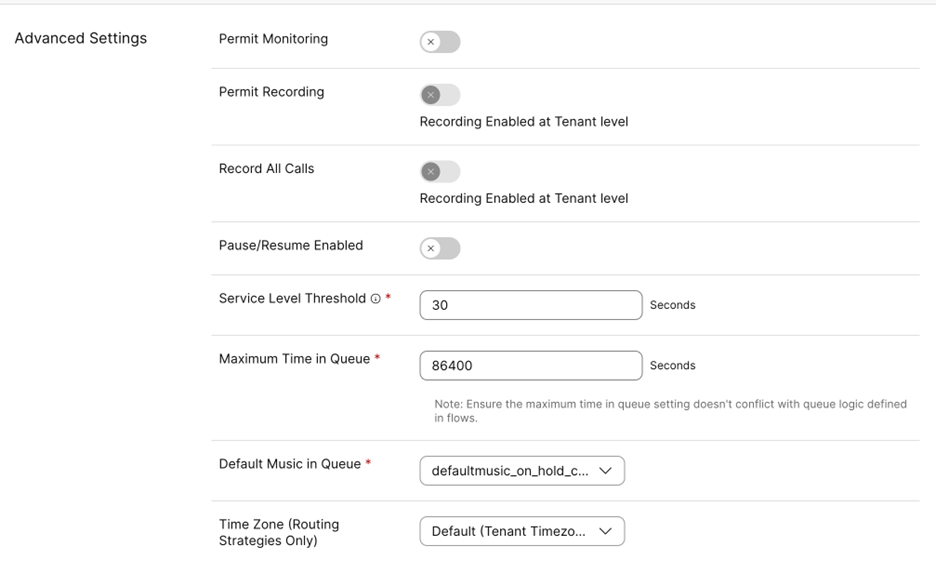Click the Record All Calls label

click(266, 168)
